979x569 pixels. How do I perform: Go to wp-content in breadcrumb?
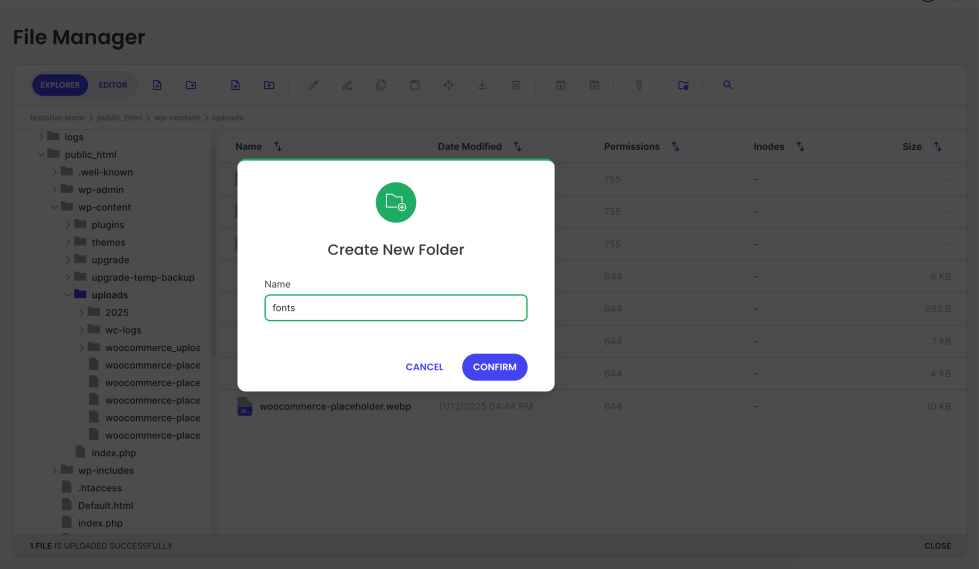pyautogui.click(x=177, y=117)
